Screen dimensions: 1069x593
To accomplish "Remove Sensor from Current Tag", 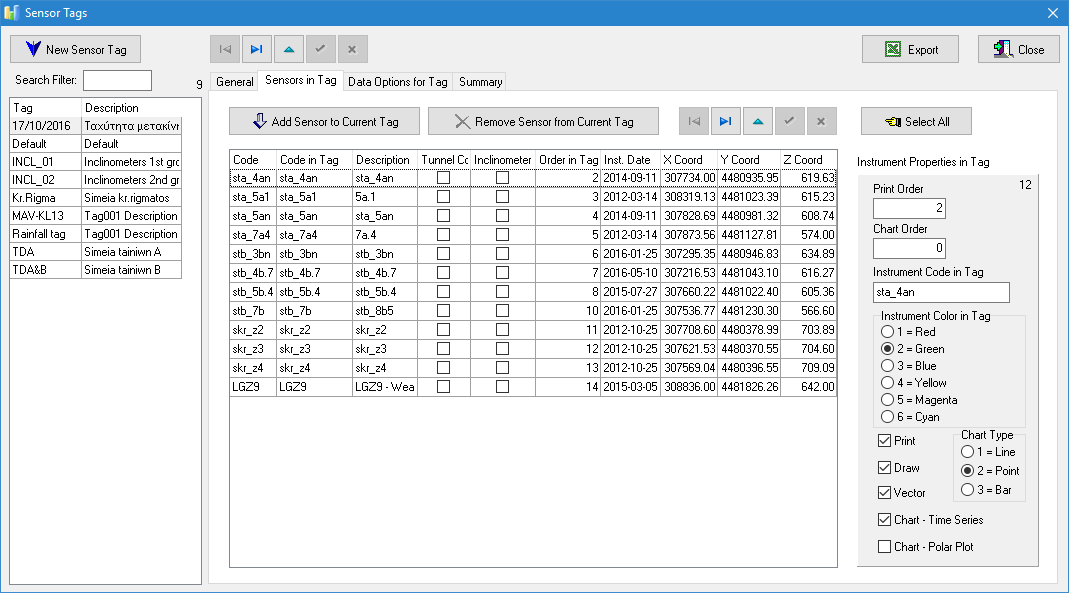I will pos(543,121).
